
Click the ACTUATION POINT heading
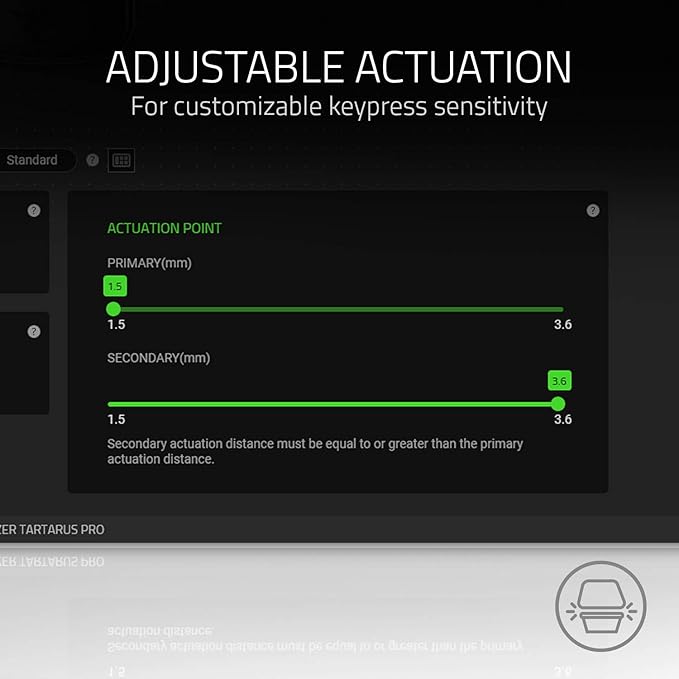(164, 228)
